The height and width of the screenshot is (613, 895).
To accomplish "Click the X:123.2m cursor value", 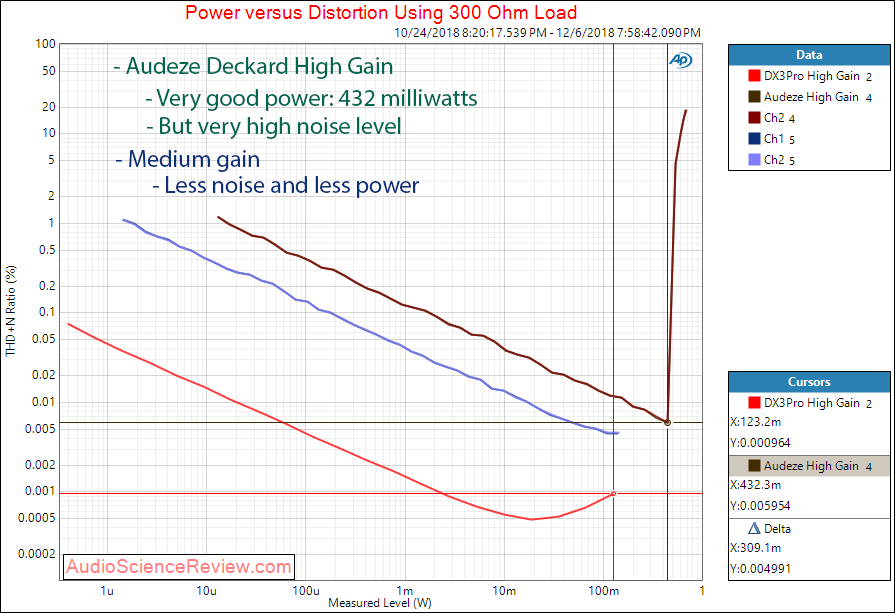I will pos(756,422).
